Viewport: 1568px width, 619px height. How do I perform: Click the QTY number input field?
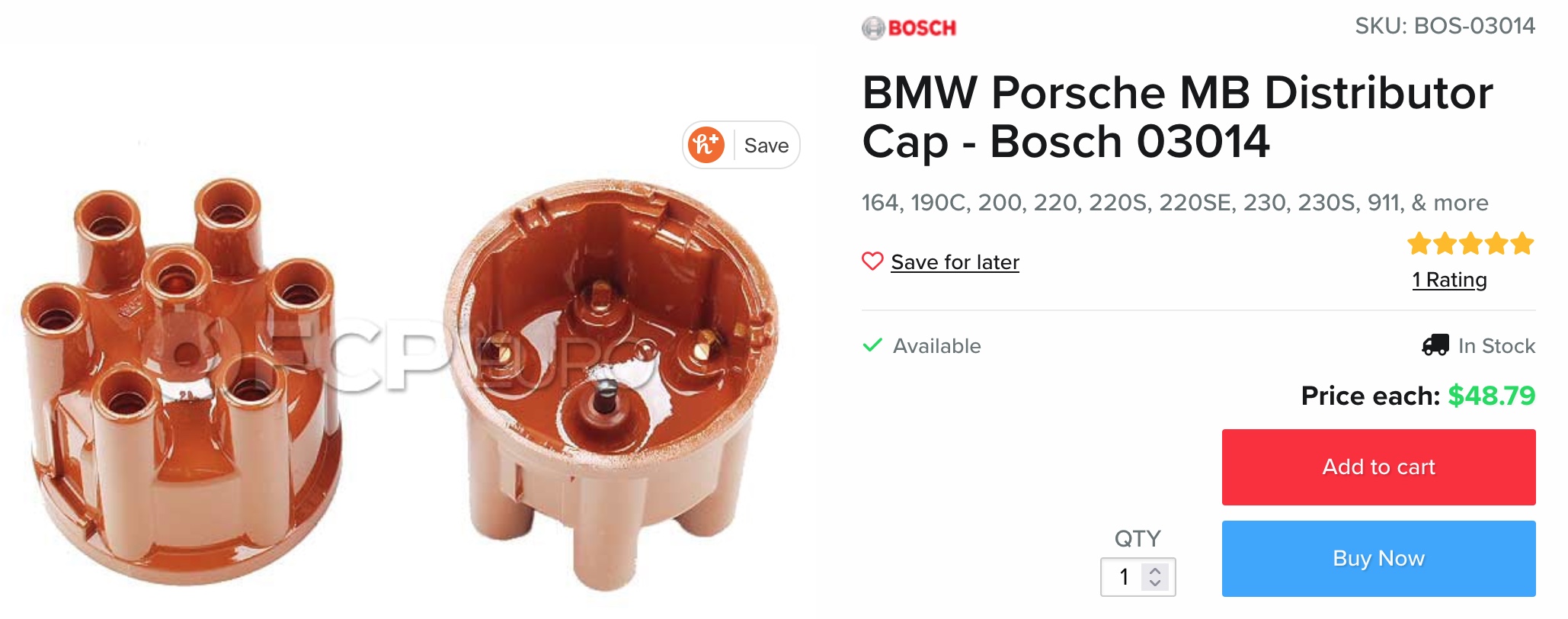pyautogui.click(x=1138, y=577)
